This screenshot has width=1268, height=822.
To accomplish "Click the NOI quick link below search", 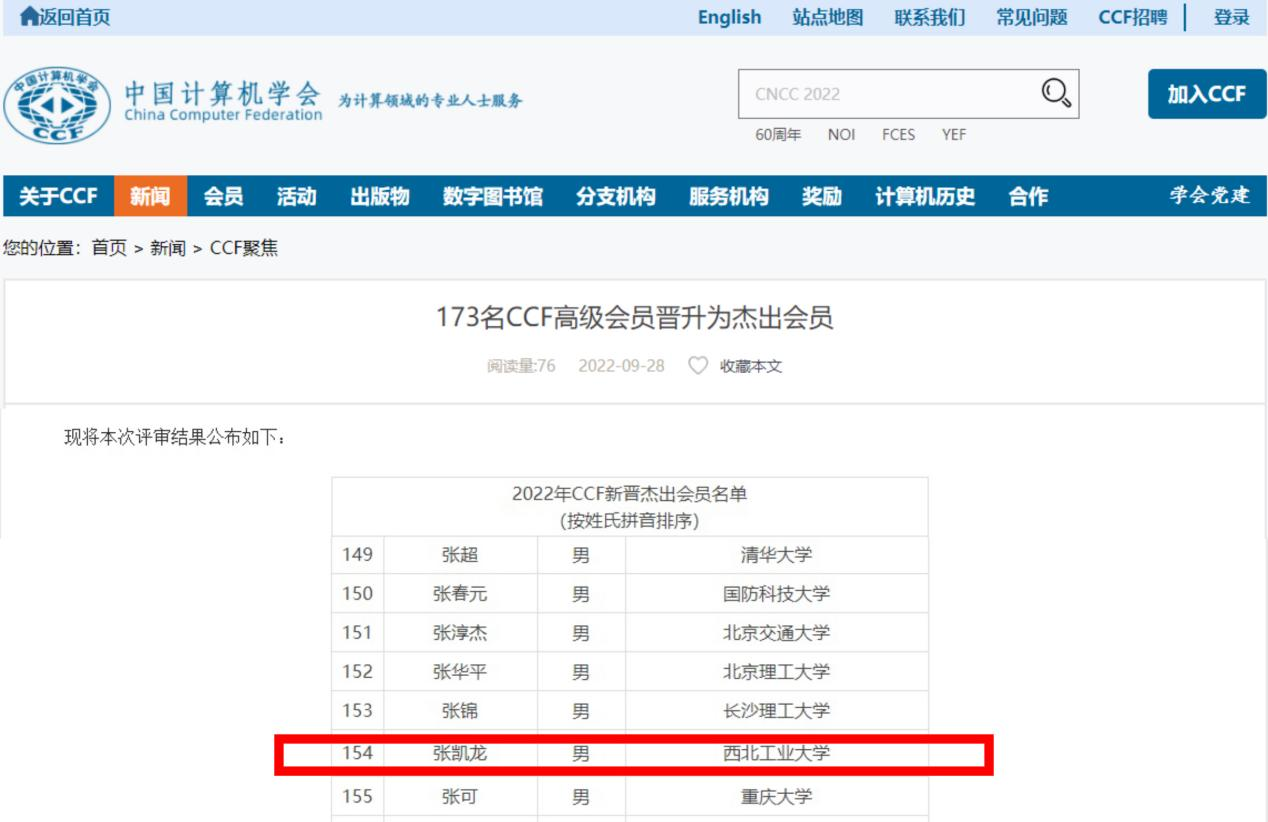I will point(841,135).
